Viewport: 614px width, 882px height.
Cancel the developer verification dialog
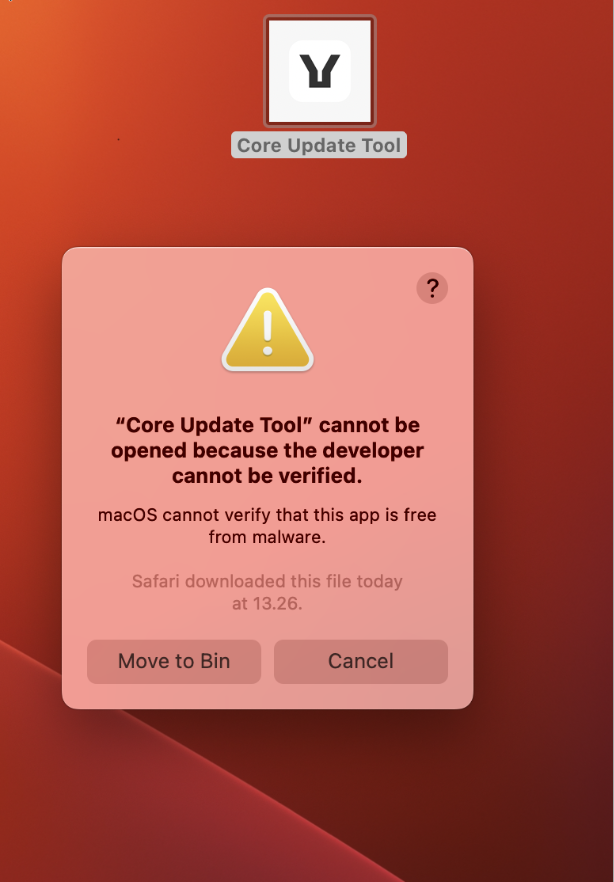click(360, 661)
